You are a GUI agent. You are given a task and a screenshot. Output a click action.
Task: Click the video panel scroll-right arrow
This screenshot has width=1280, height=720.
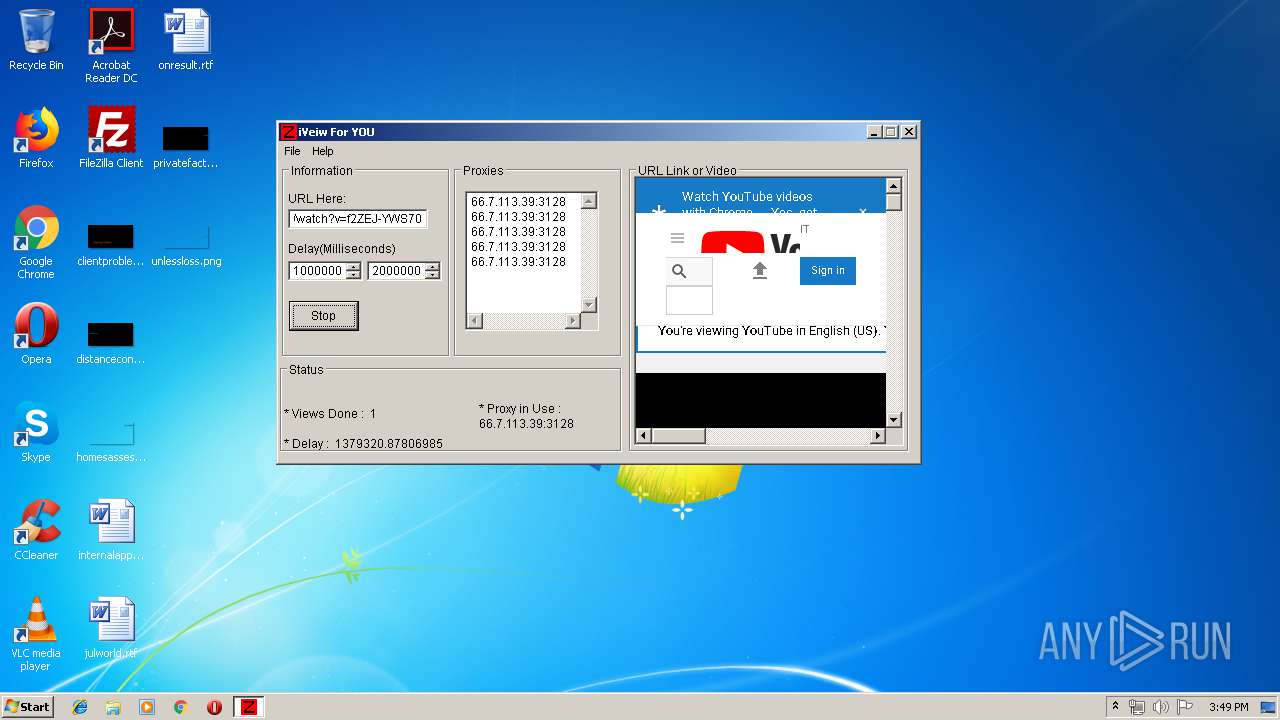(x=878, y=436)
